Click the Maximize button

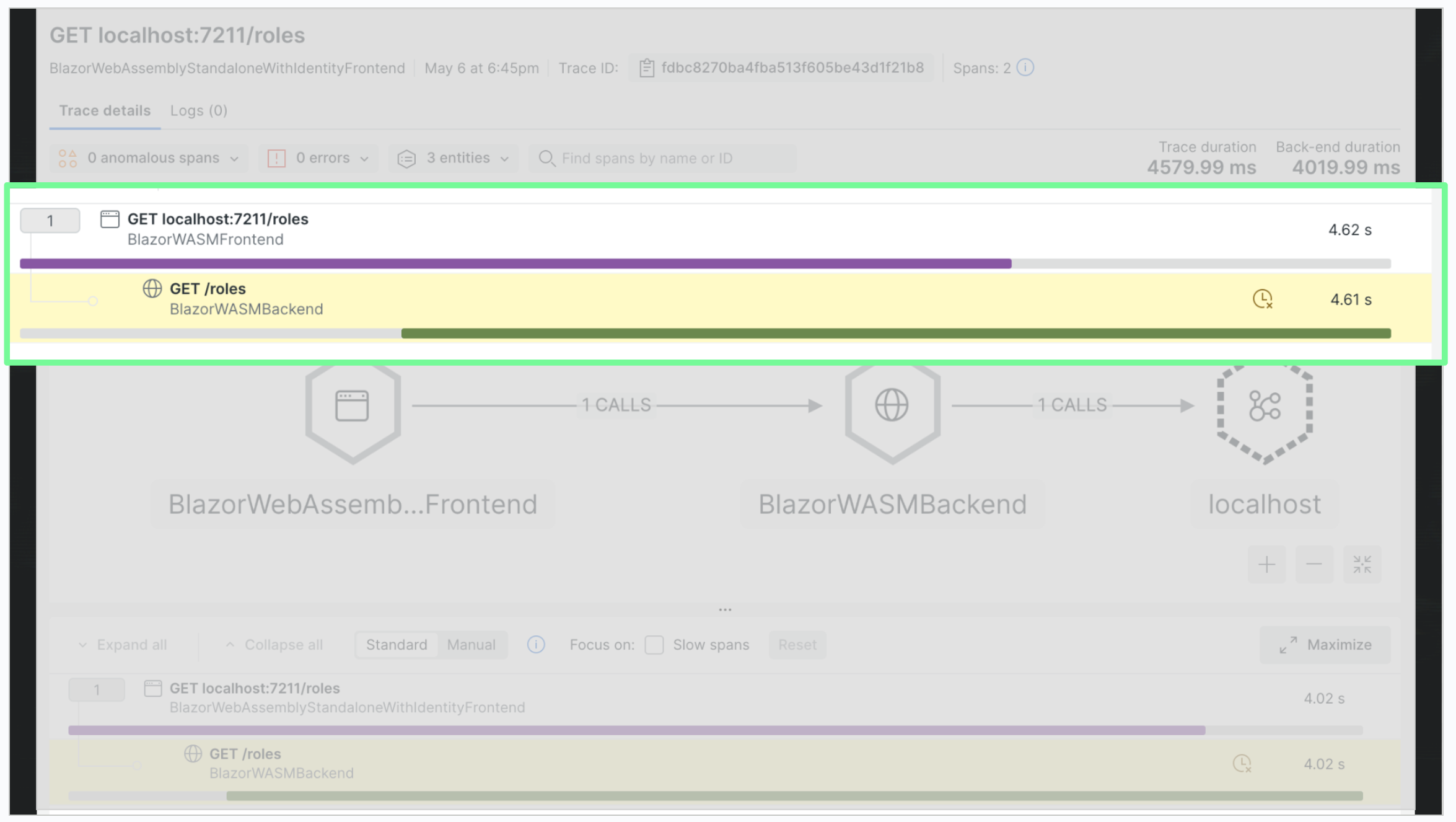tap(1325, 645)
